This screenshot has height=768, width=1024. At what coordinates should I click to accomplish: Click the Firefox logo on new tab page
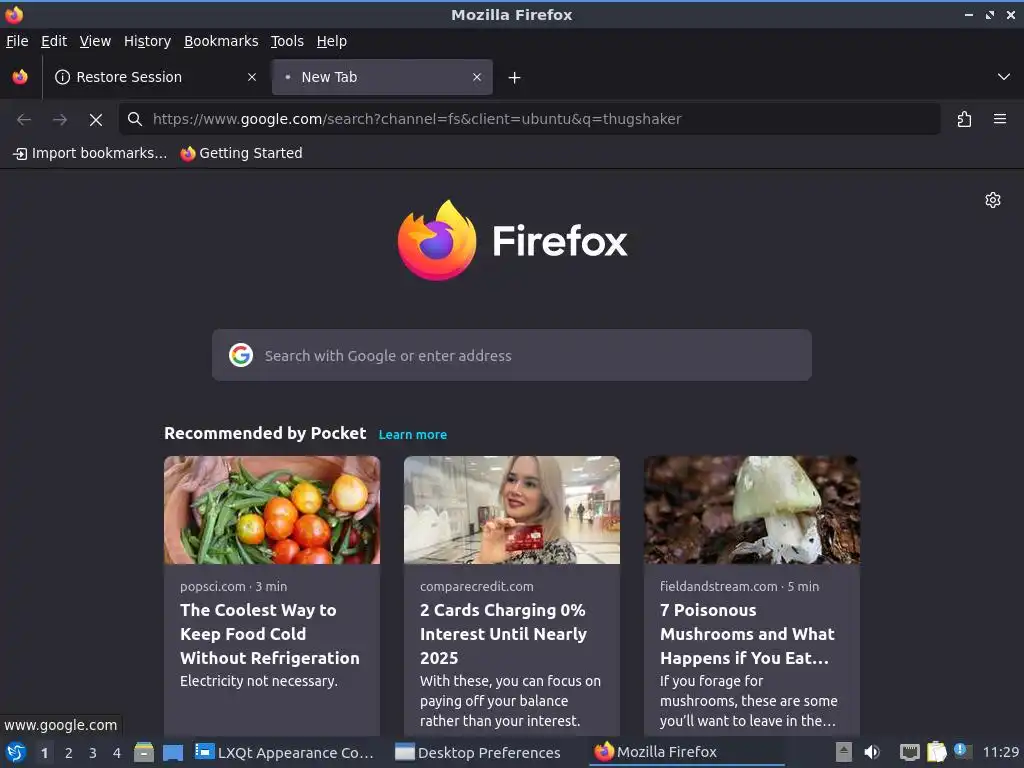point(512,241)
